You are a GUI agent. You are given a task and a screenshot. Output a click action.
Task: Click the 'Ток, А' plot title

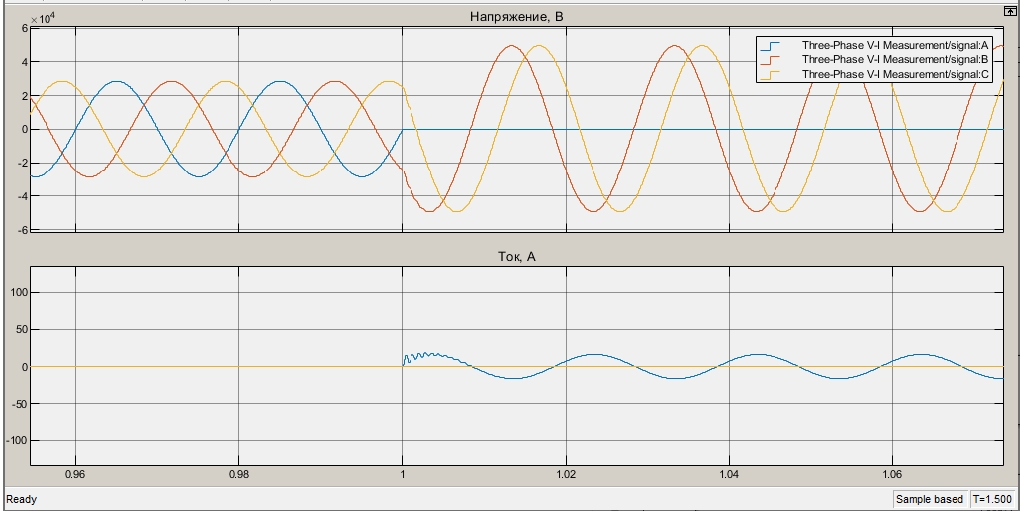click(516, 257)
